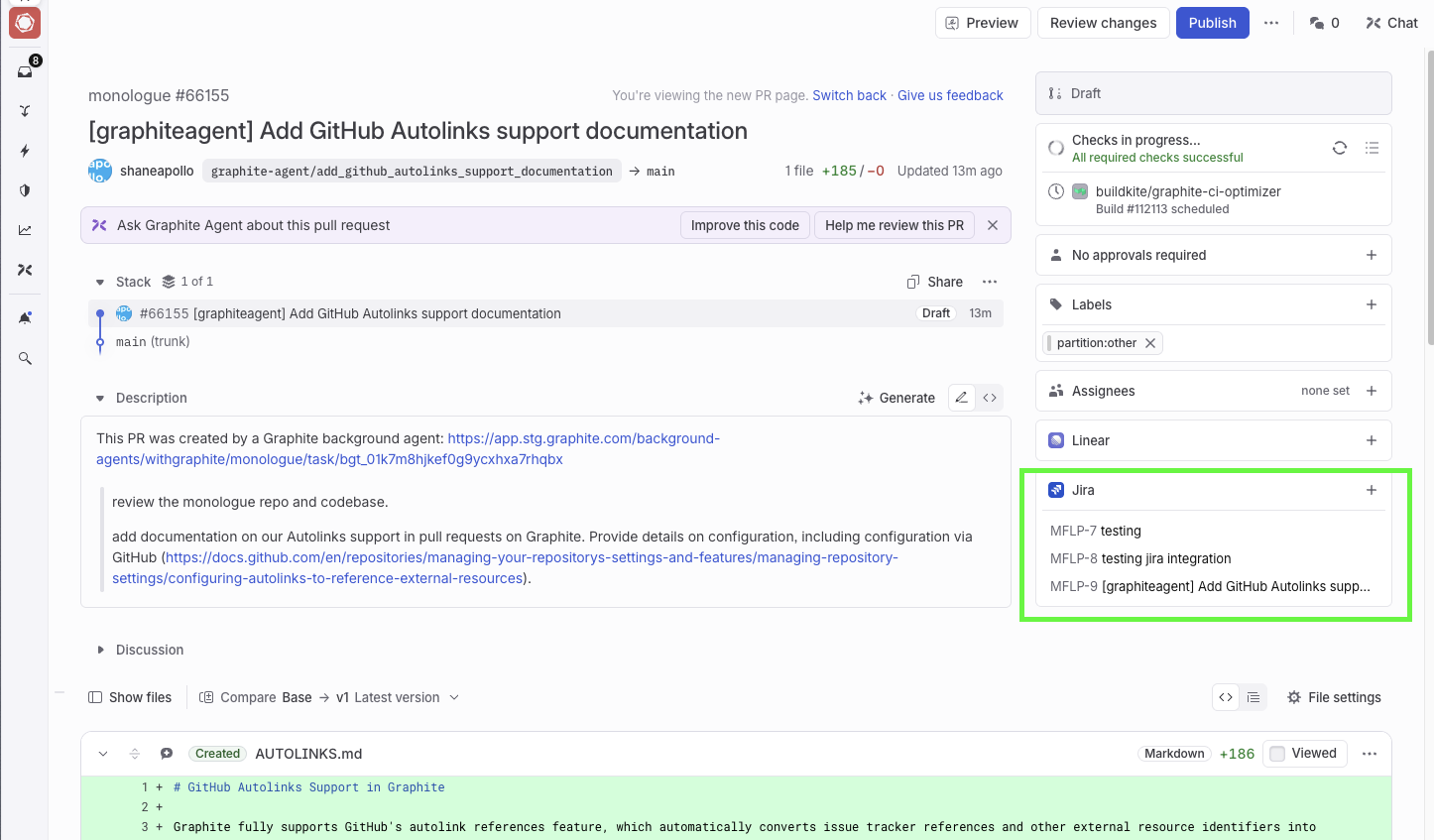Expand all lines in AUTOLINKS.md
1434x840 pixels.
135,754
